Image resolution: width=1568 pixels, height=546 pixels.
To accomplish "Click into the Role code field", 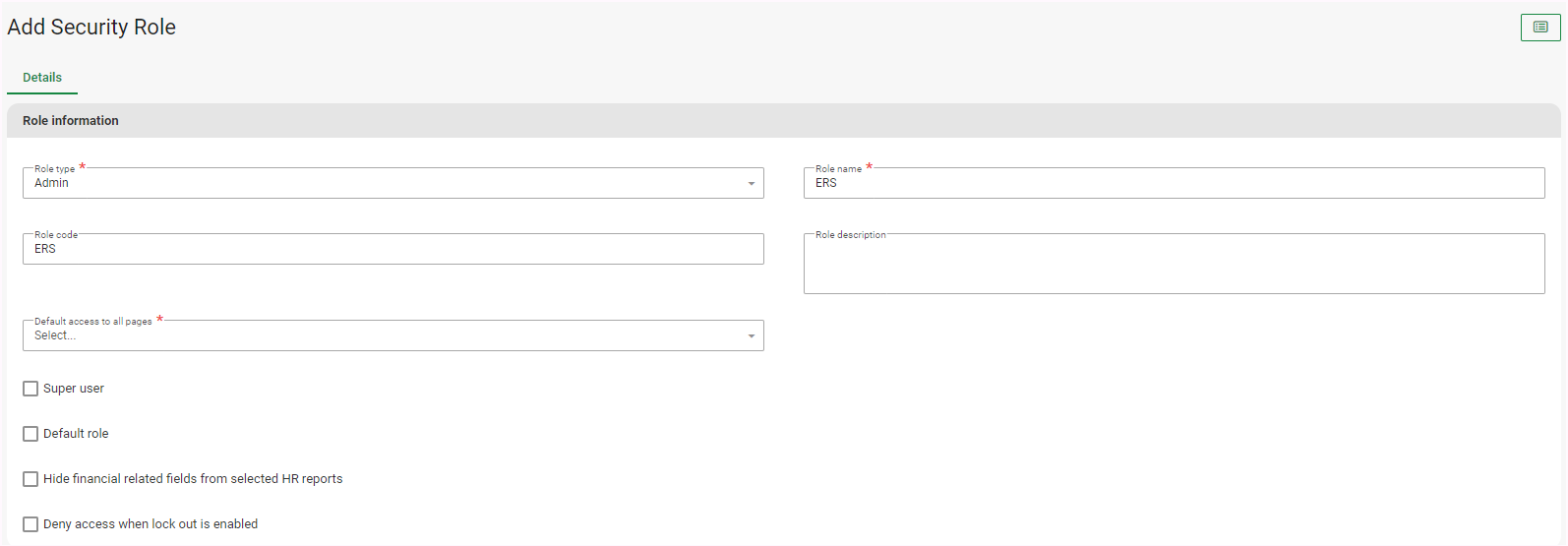I will [392, 249].
